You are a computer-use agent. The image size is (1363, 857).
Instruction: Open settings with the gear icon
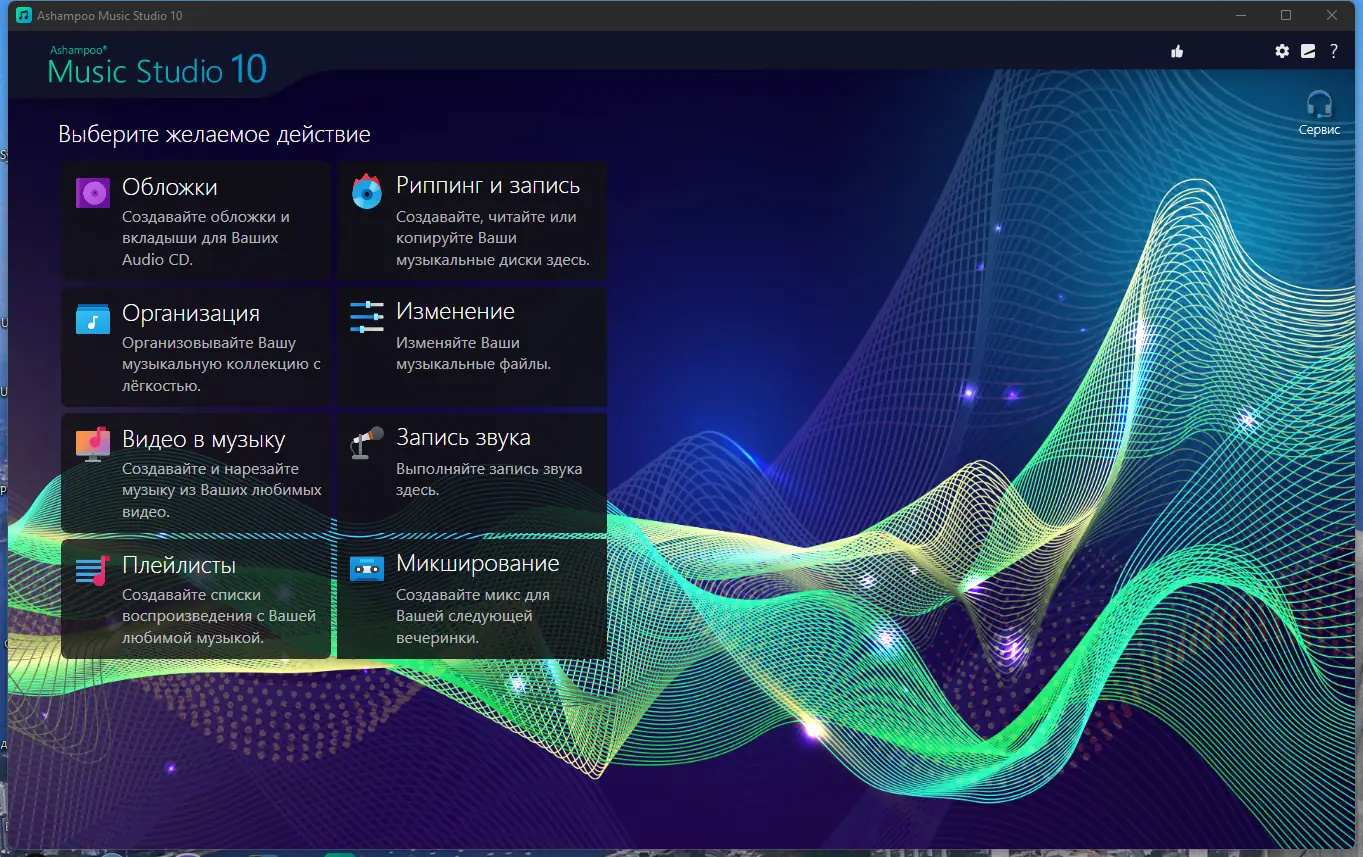(x=1282, y=51)
